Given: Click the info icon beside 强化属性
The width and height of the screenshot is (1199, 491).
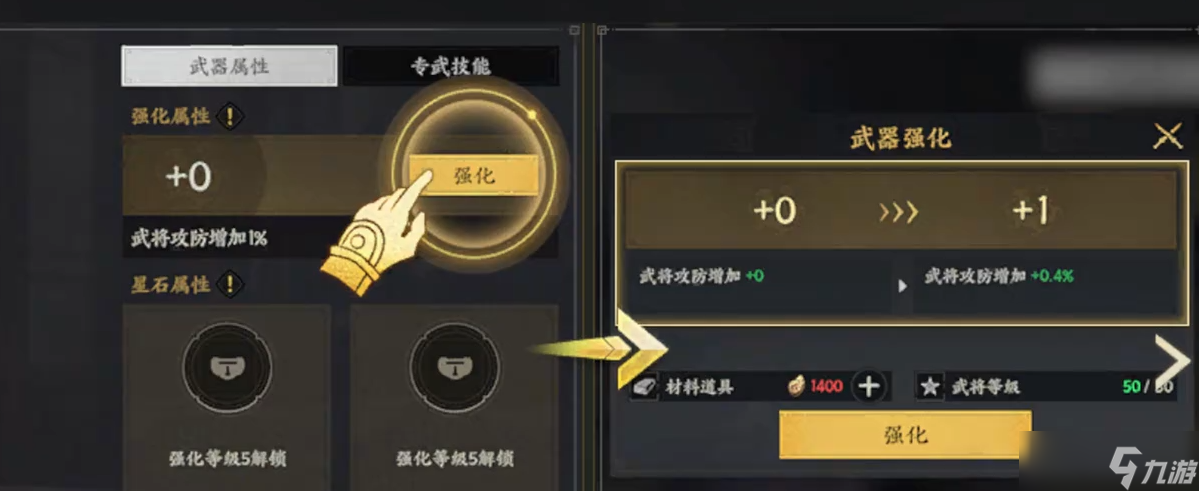Looking at the screenshot, I should pos(229,118).
